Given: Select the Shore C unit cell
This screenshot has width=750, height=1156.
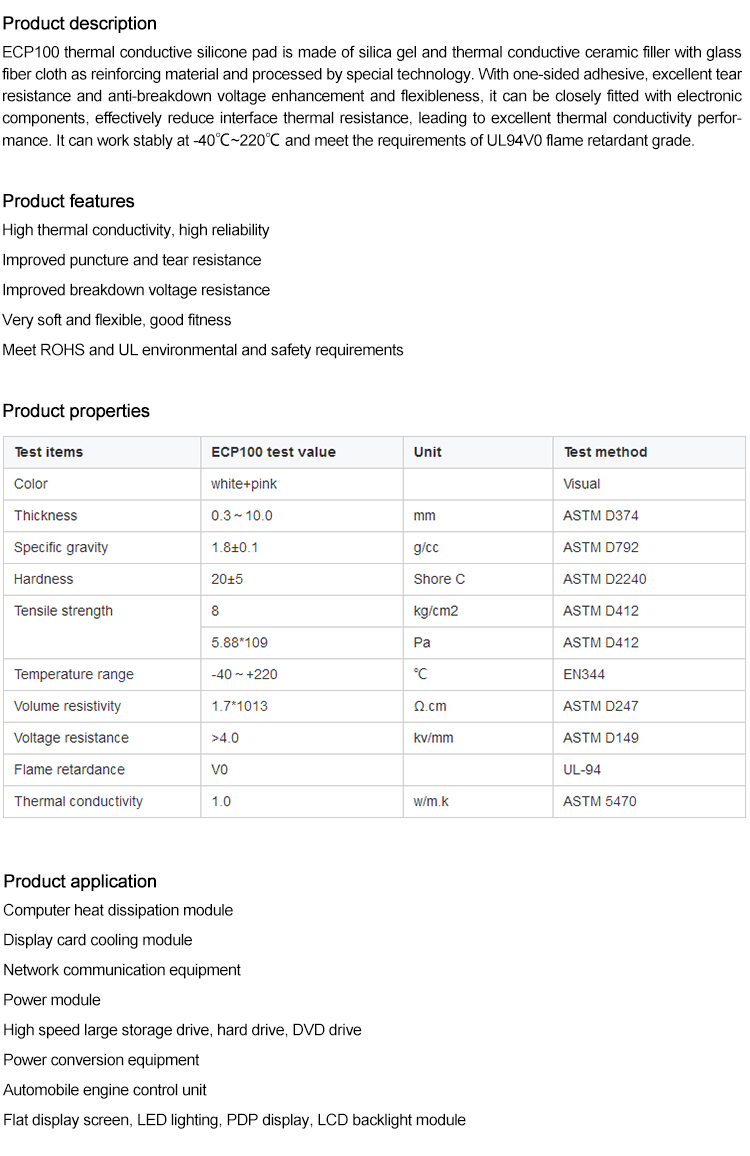Looking at the screenshot, I should [x=439, y=579].
